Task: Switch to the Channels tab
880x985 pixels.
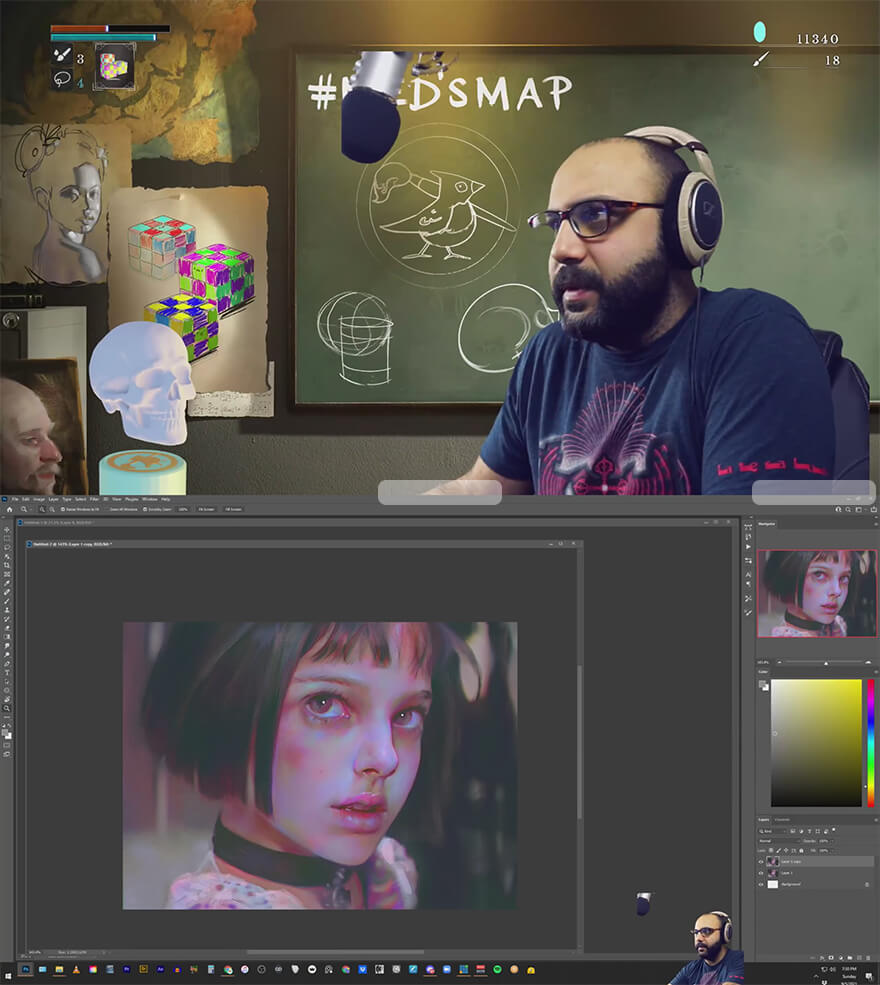Action: 782,820
